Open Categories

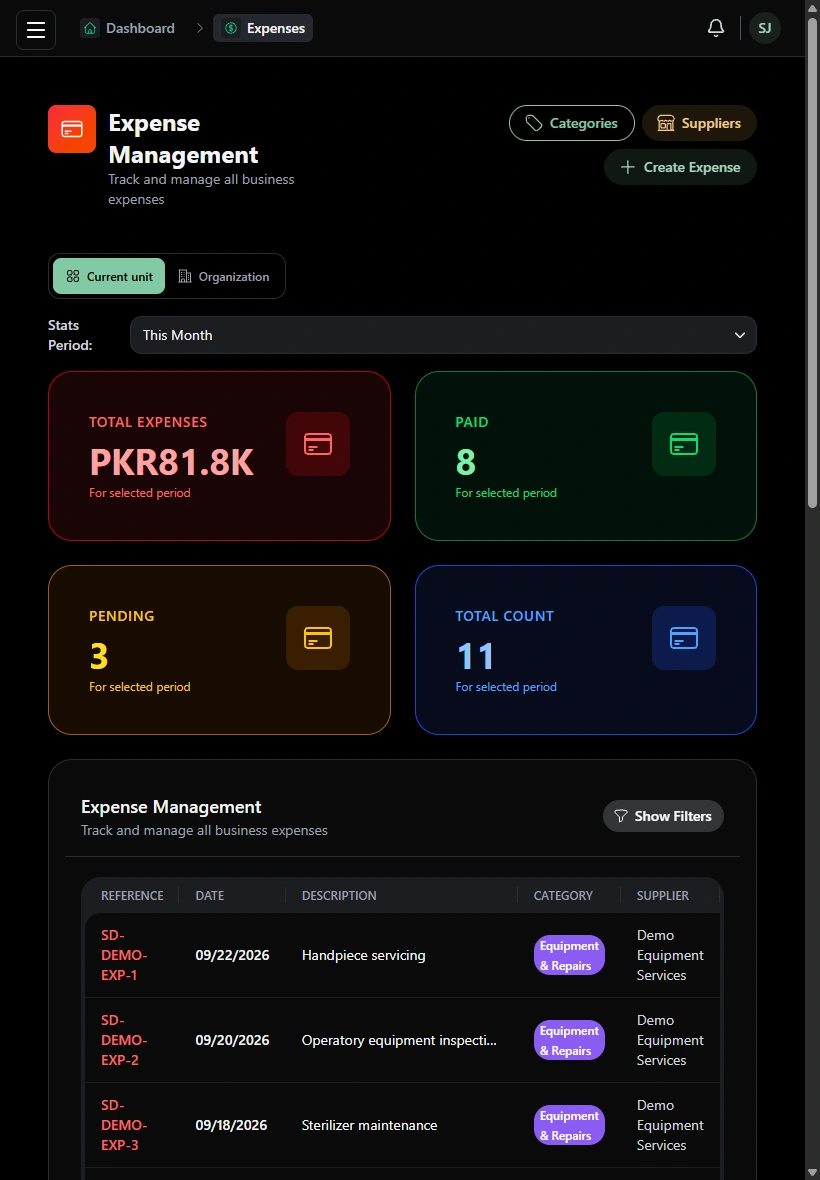coord(572,123)
